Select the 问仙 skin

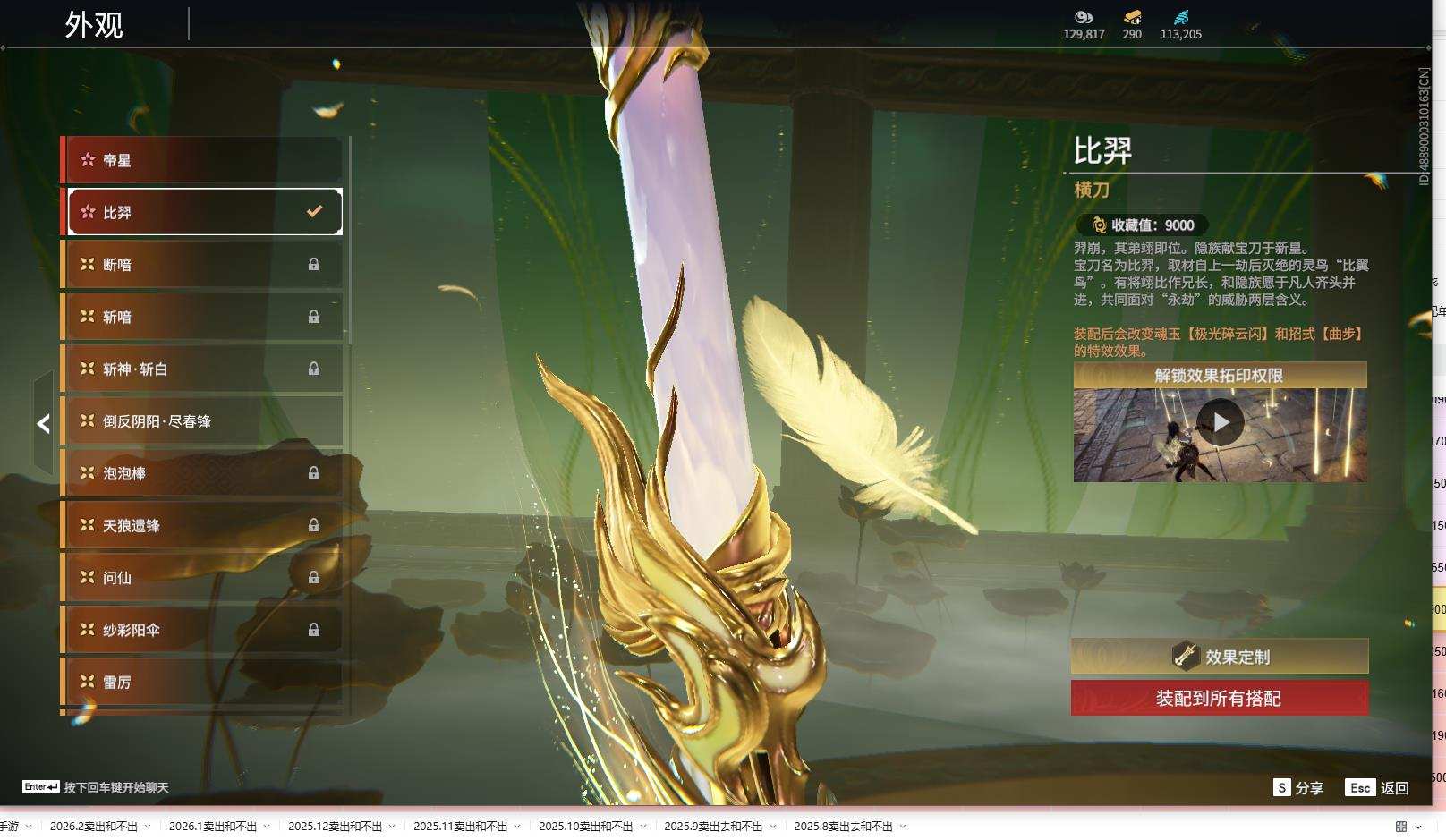pyautogui.click(x=201, y=578)
